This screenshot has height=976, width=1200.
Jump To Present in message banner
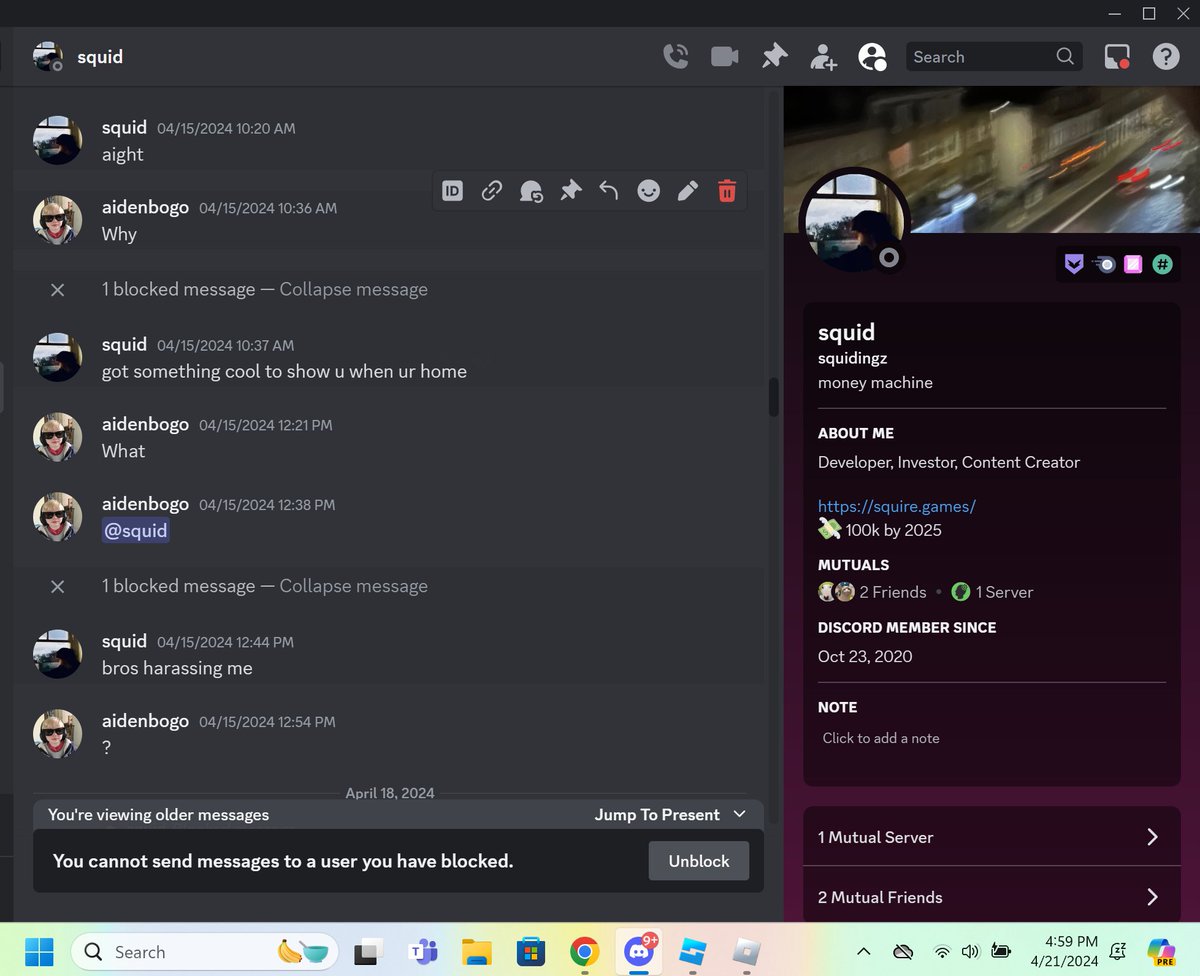coord(657,815)
